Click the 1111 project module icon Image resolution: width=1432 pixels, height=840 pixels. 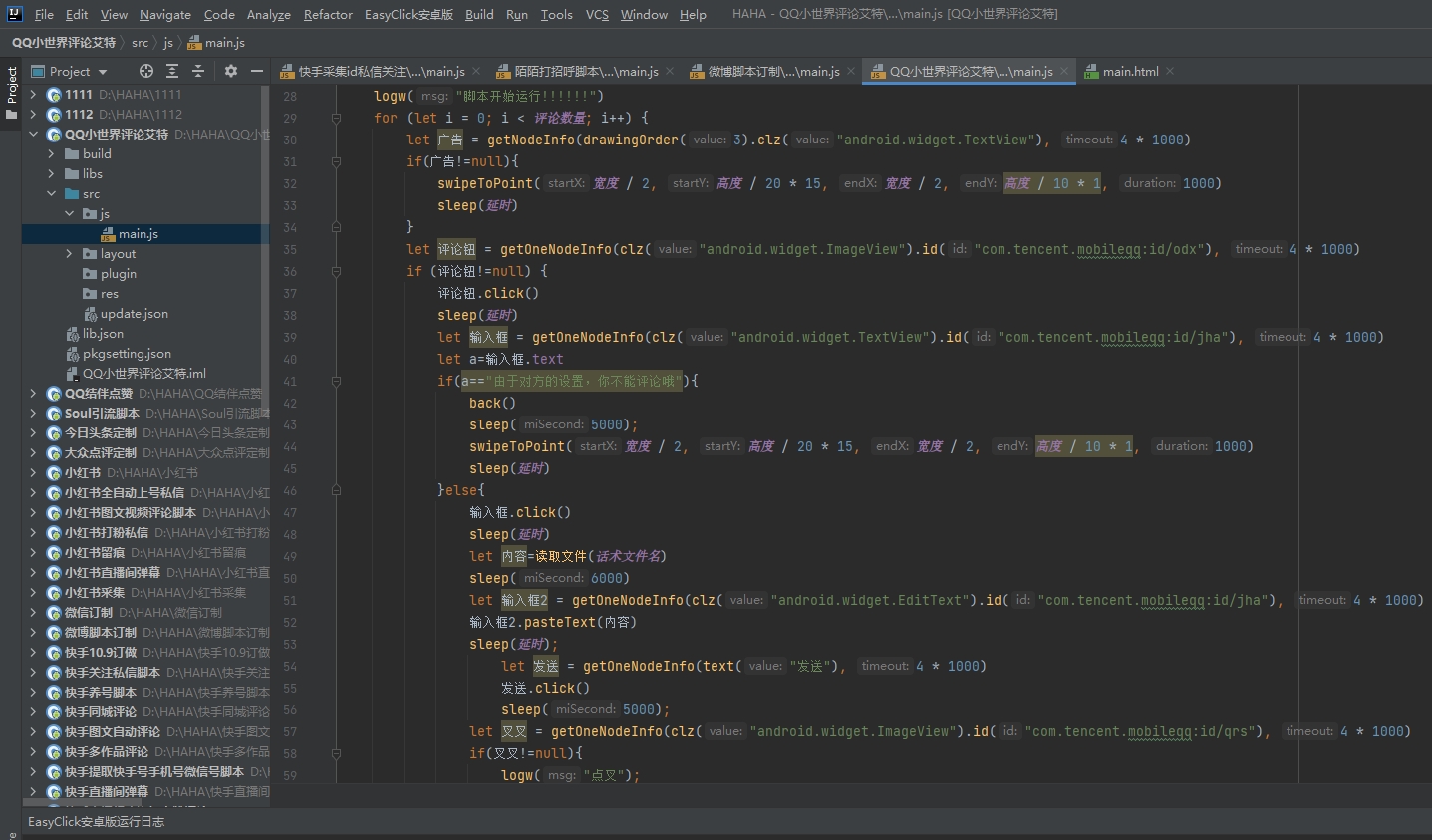click(54, 95)
